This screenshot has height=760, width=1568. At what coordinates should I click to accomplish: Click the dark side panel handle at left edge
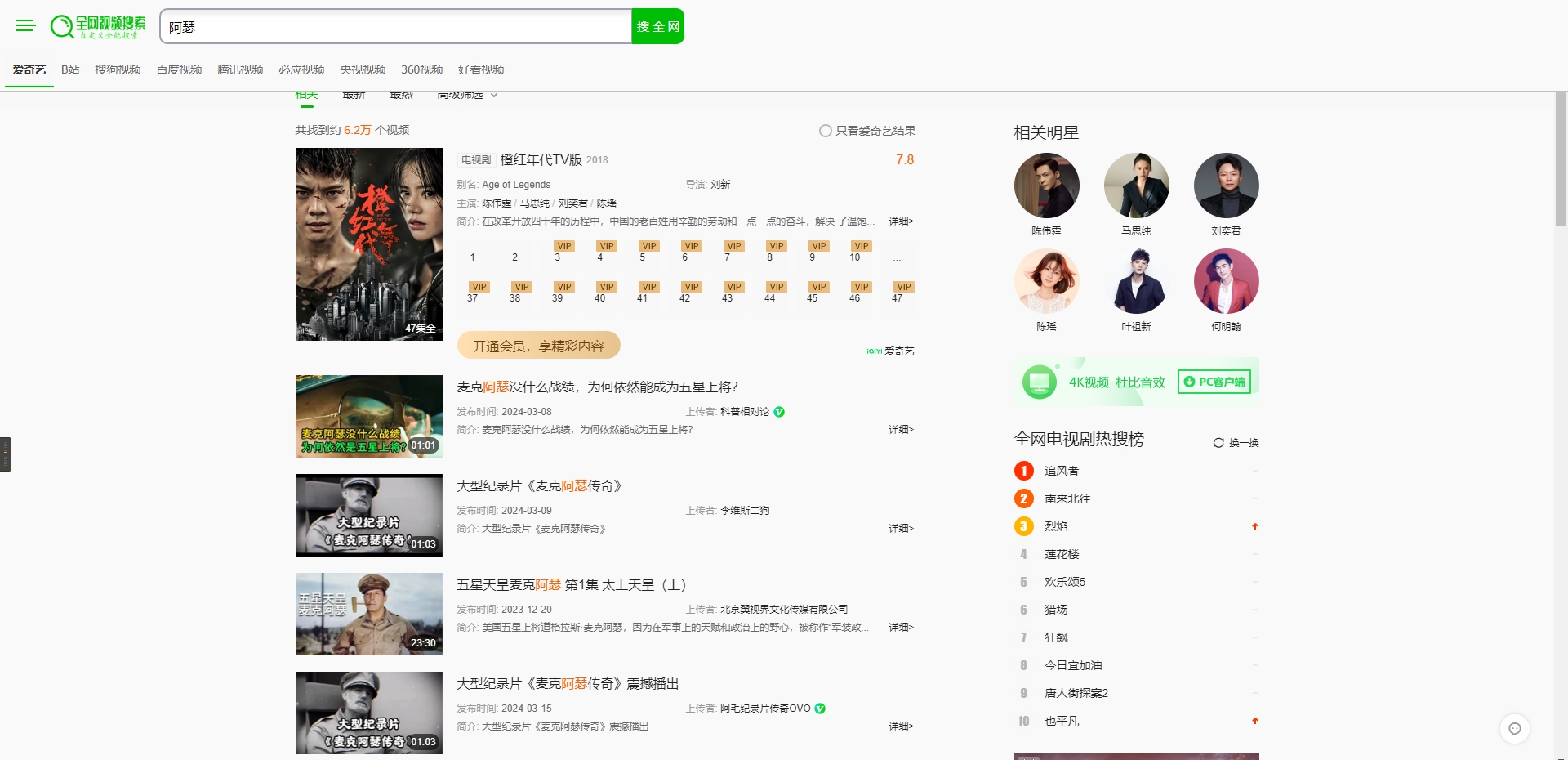(x=6, y=454)
